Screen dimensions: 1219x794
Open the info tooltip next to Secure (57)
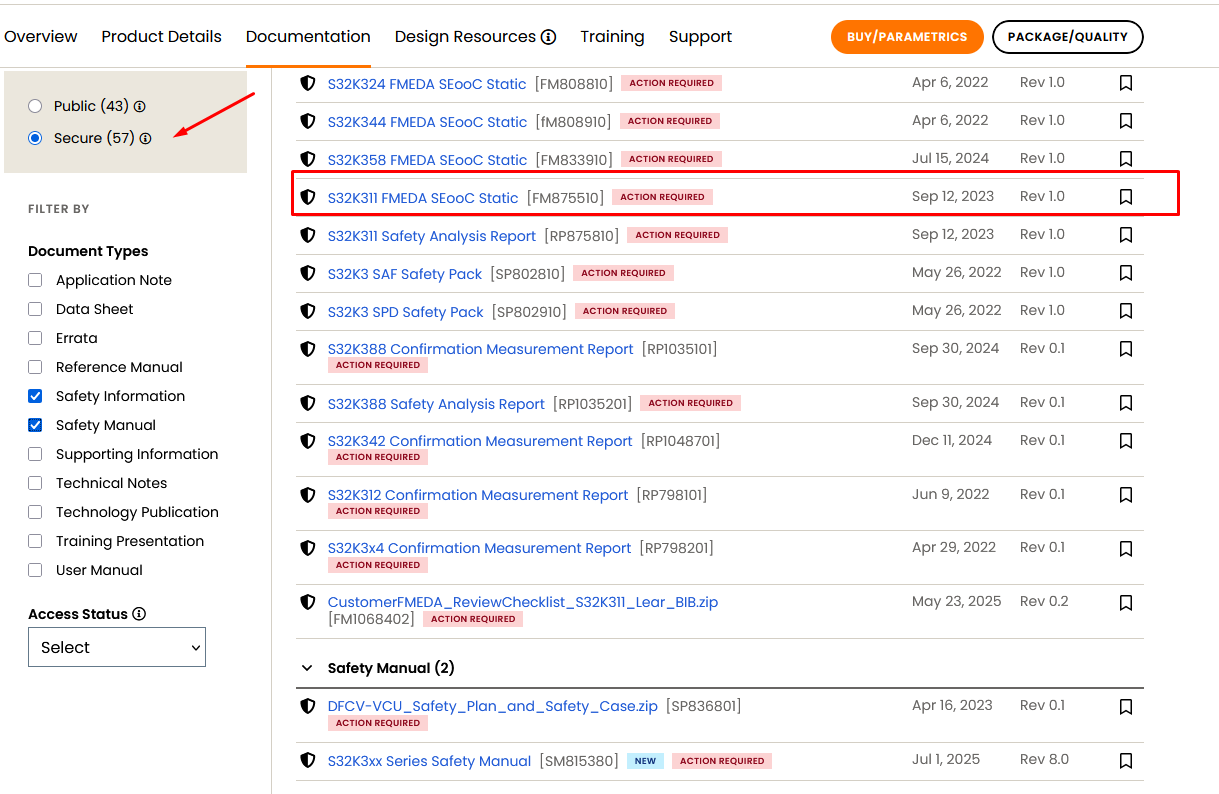(x=146, y=139)
